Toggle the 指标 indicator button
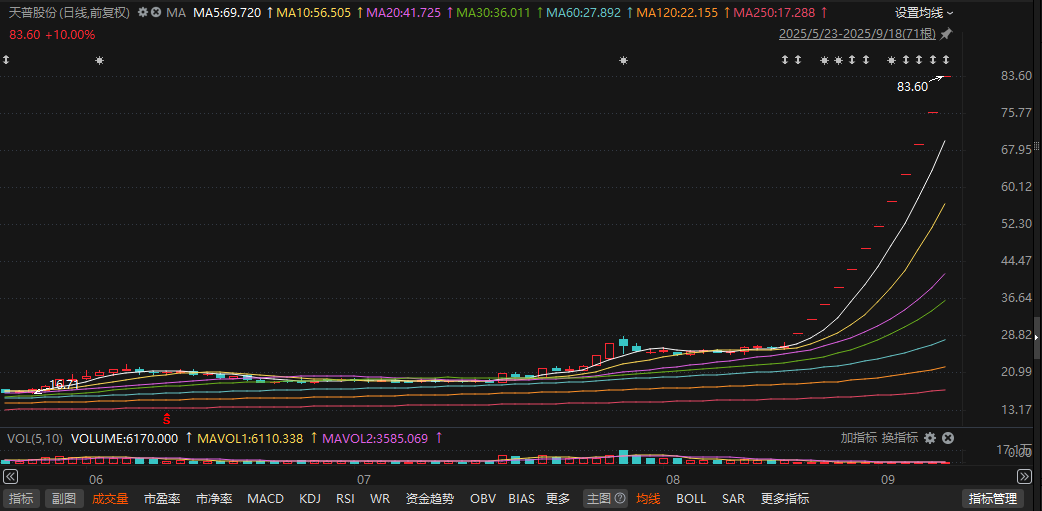Viewport: 1042px width, 511px height. click(20, 498)
